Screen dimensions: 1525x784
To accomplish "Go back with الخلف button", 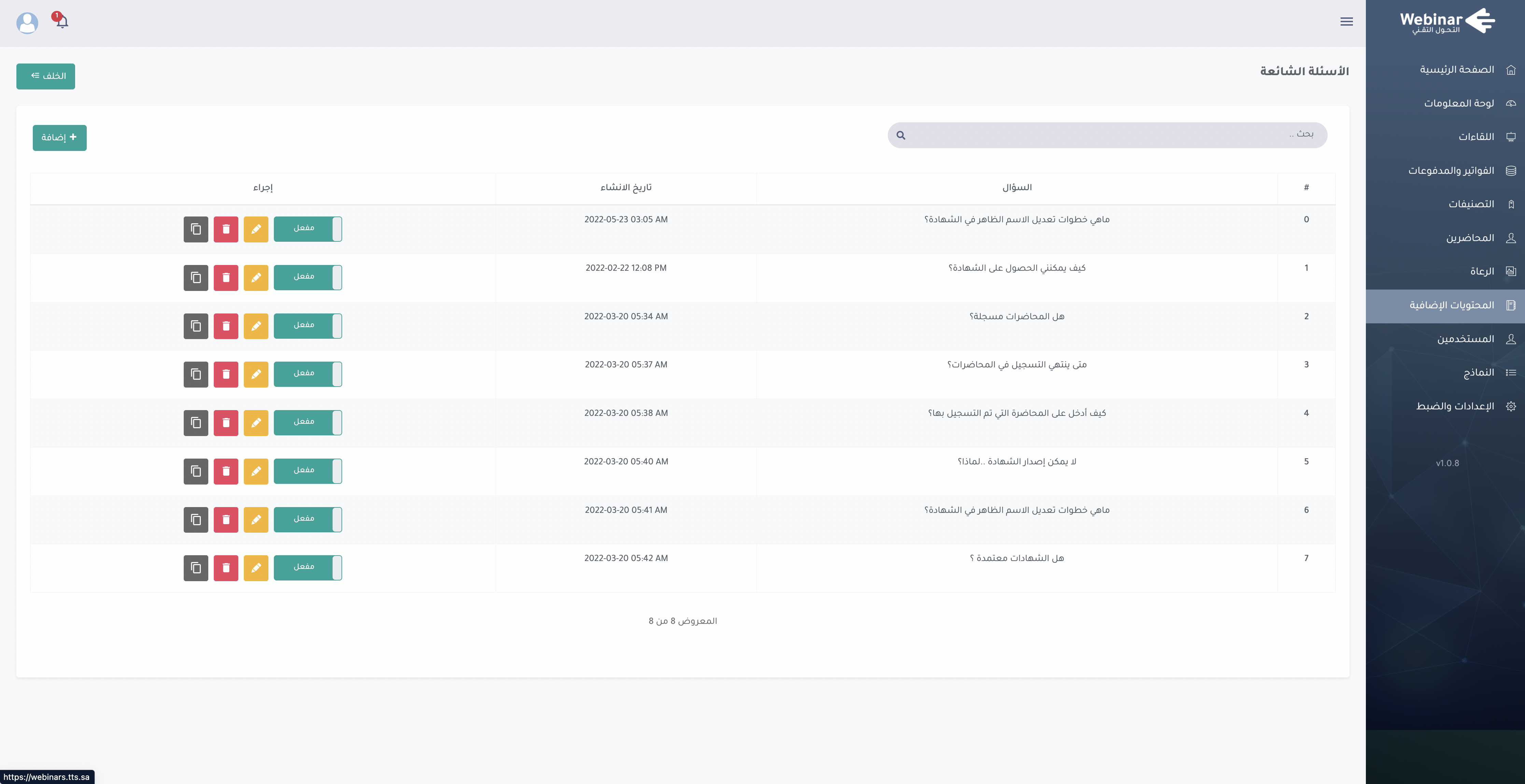I will 45,76.
